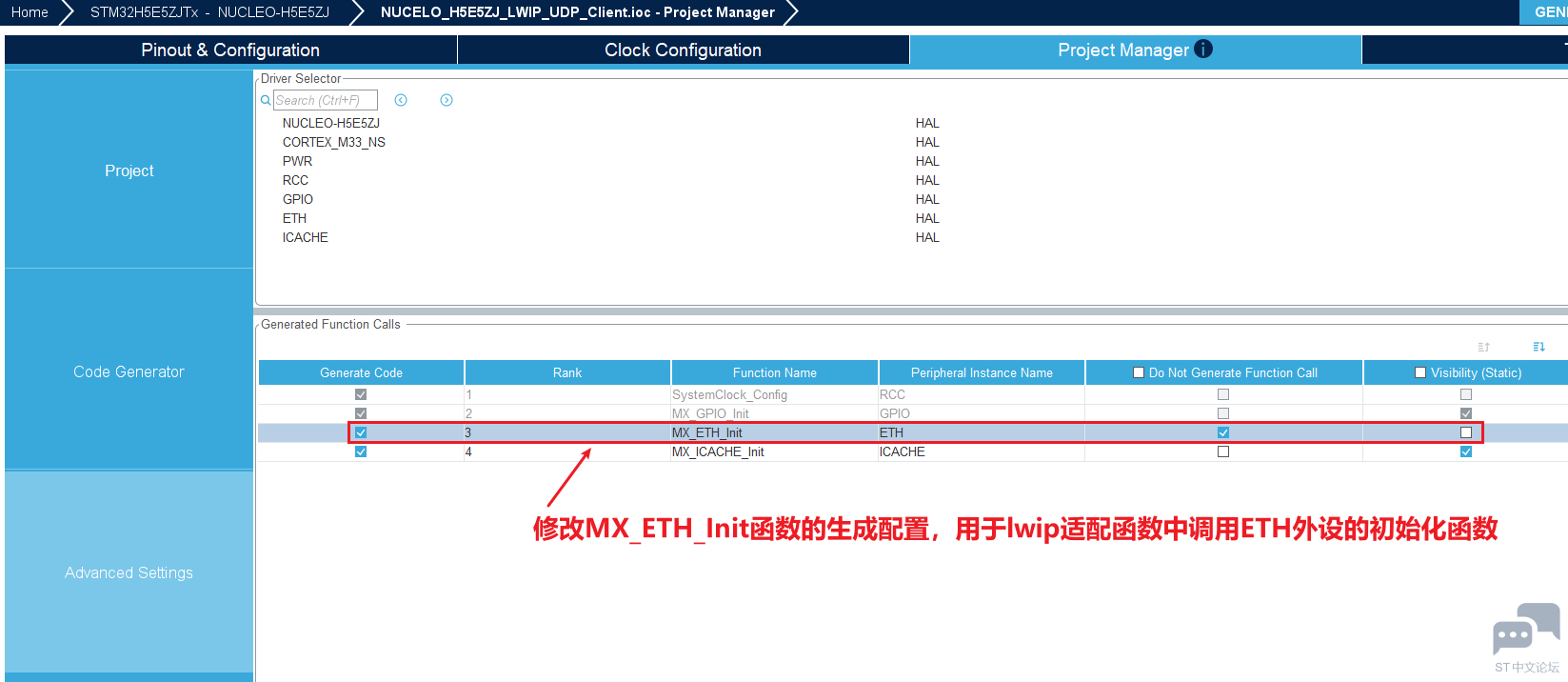Click the blue sort-by-rank icon above the table

1539,347
